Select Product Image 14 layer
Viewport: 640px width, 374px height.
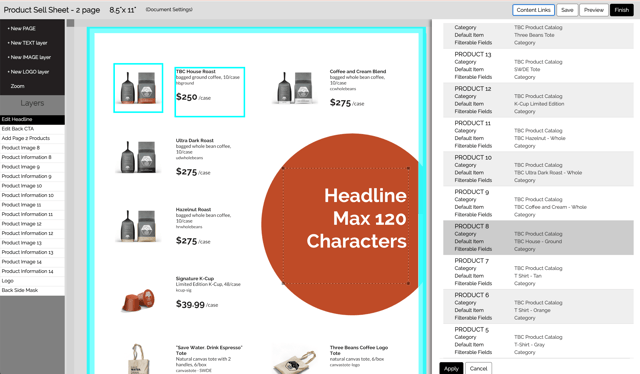(x=32, y=262)
